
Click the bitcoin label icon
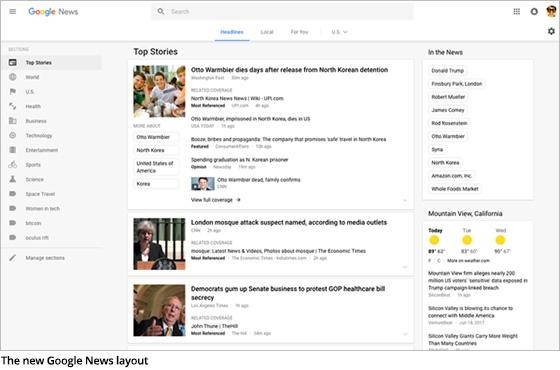(x=12, y=223)
